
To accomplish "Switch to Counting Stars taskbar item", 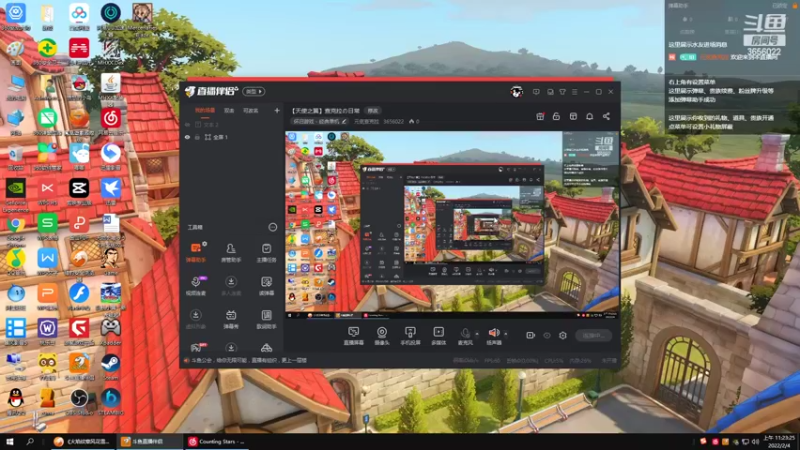I will [216, 442].
